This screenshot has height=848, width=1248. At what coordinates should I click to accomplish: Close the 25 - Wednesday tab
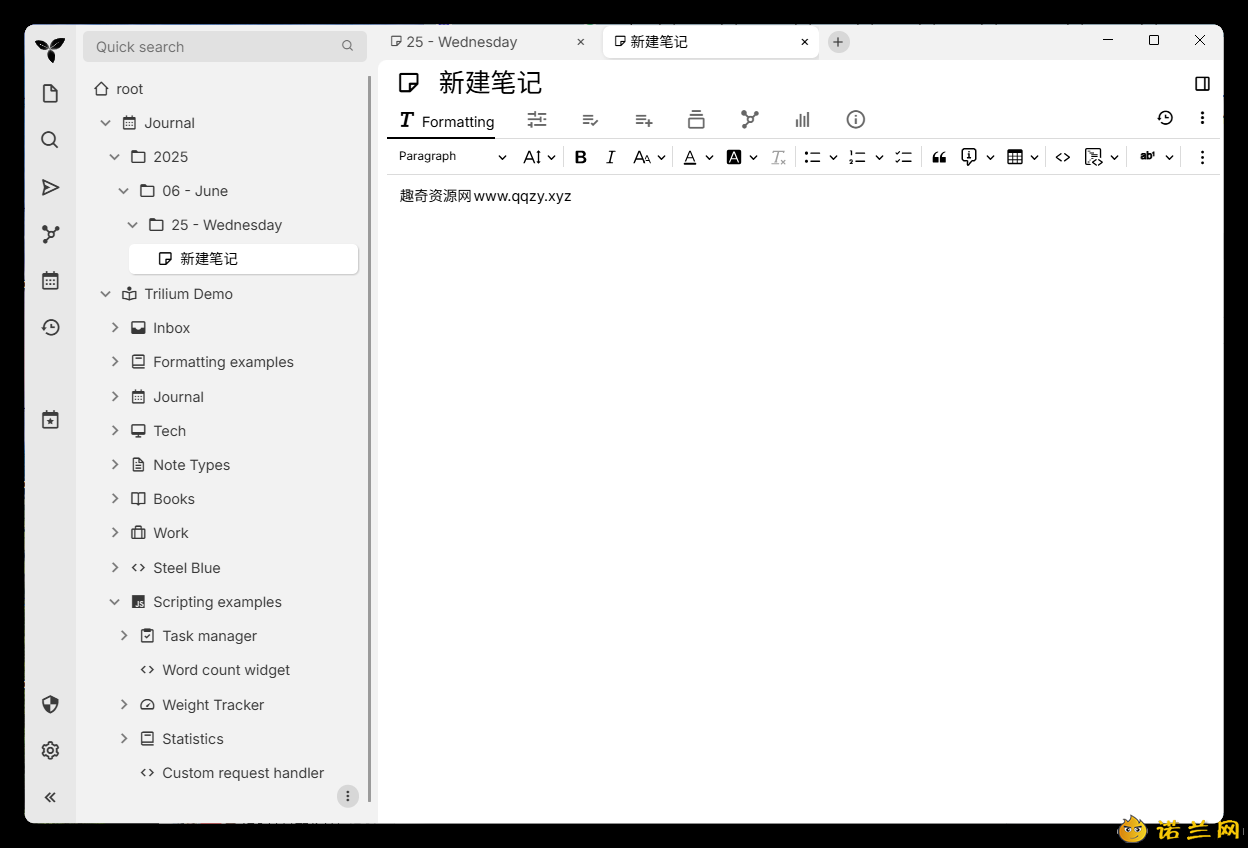pyautogui.click(x=581, y=42)
